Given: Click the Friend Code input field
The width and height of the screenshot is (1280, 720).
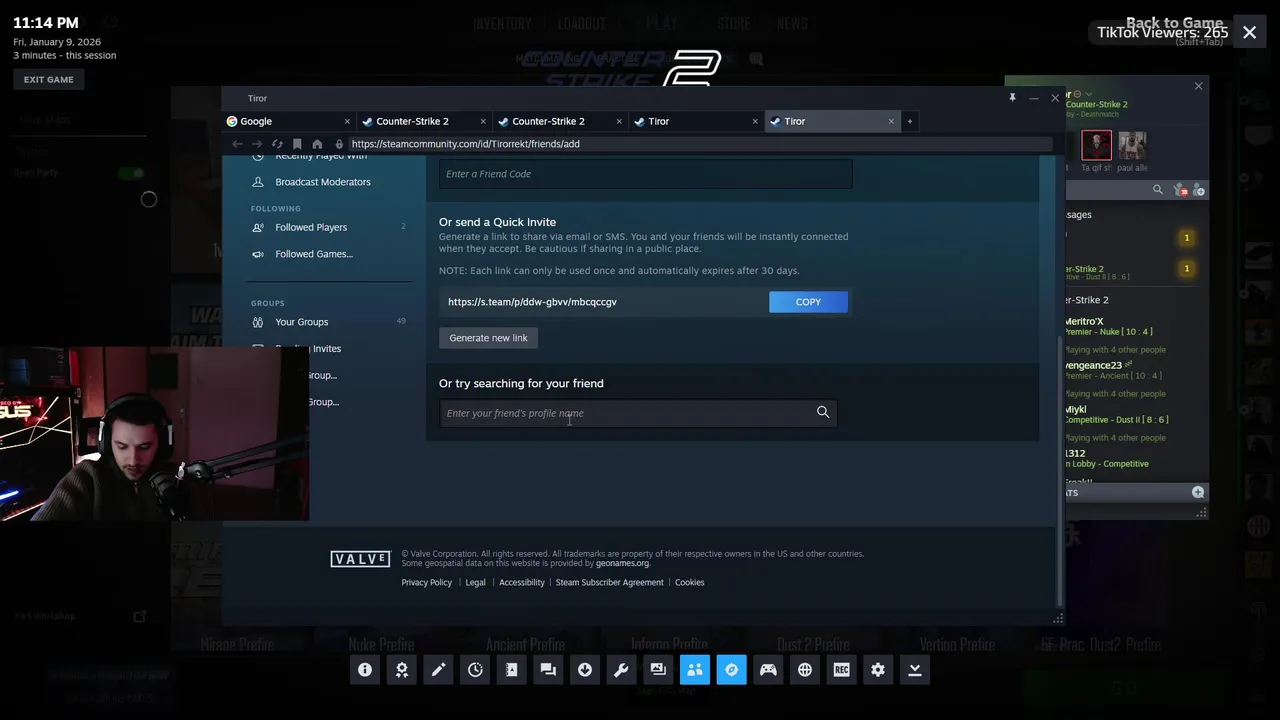Looking at the screenshot, I should click(x=645, y=174).
